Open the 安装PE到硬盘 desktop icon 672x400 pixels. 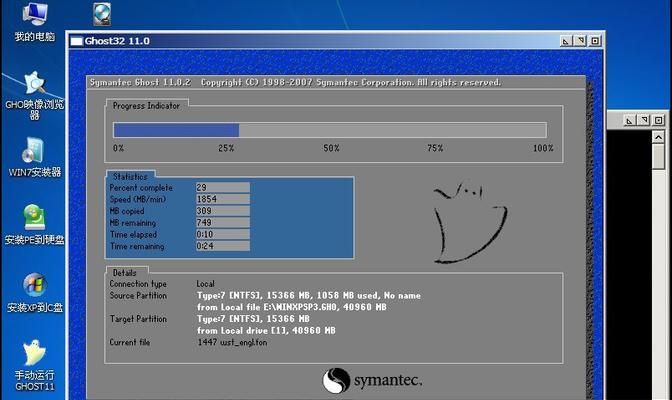(35, 225)
